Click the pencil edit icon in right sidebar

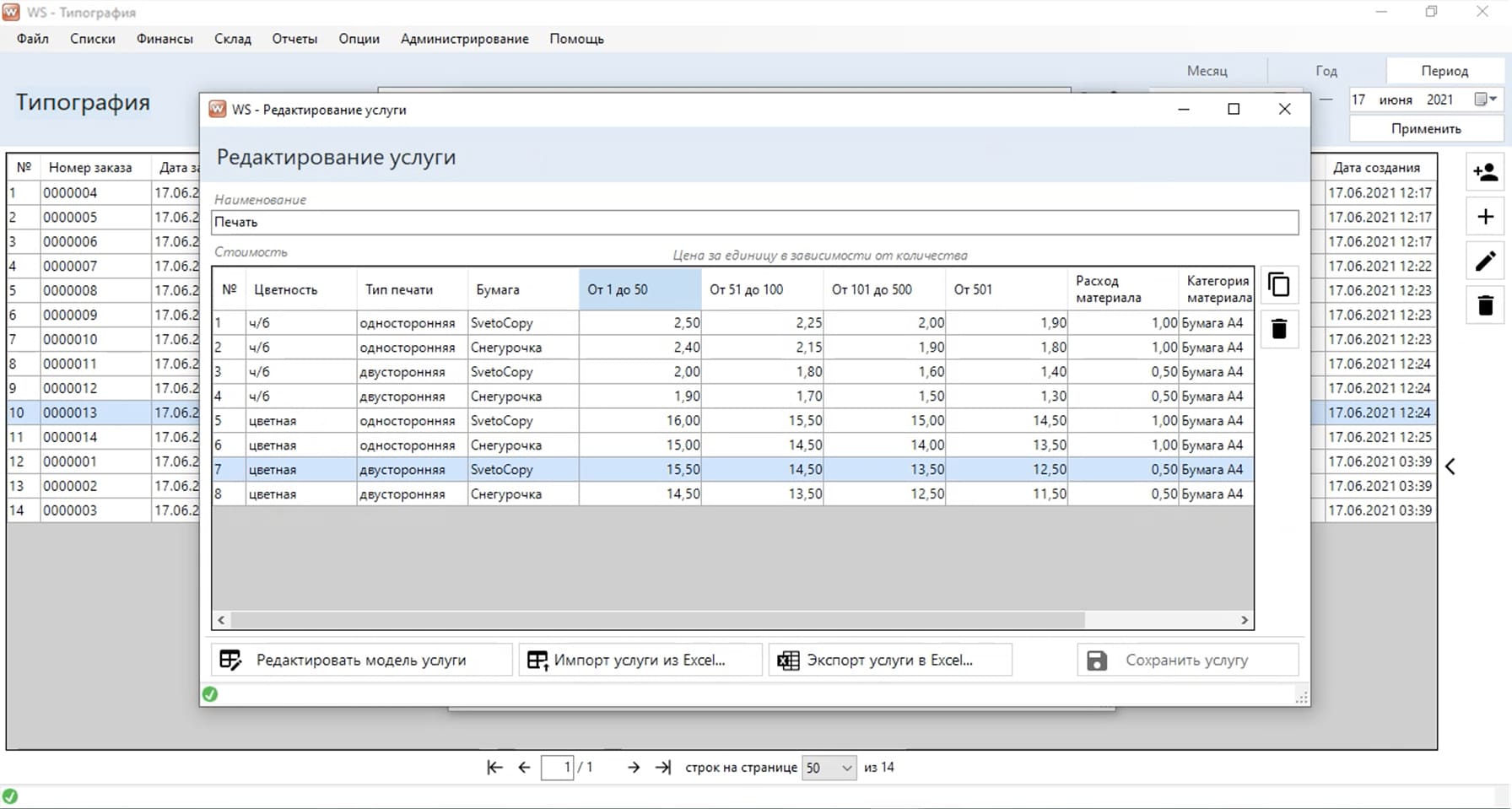(1485, 262)
